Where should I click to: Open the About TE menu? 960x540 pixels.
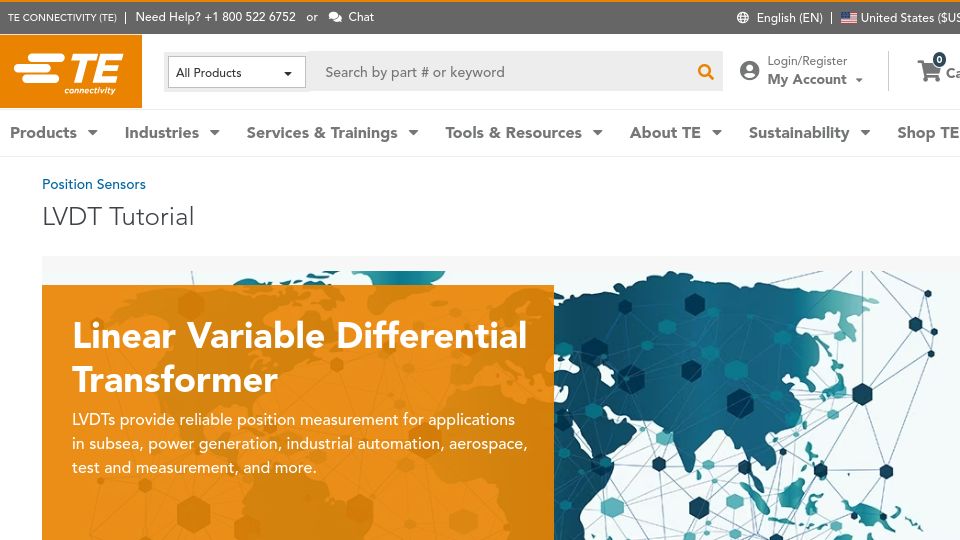click(665, 133)
